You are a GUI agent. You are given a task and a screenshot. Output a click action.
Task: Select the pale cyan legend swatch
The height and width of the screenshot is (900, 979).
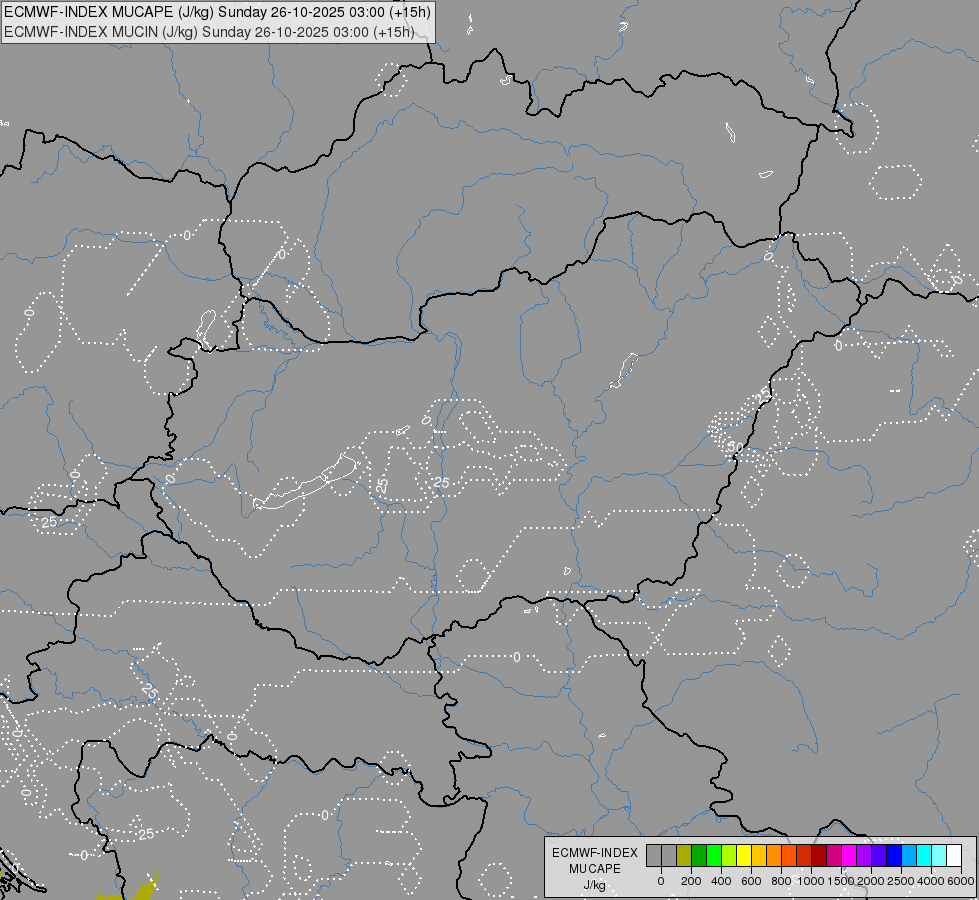[x=940, y=855]
